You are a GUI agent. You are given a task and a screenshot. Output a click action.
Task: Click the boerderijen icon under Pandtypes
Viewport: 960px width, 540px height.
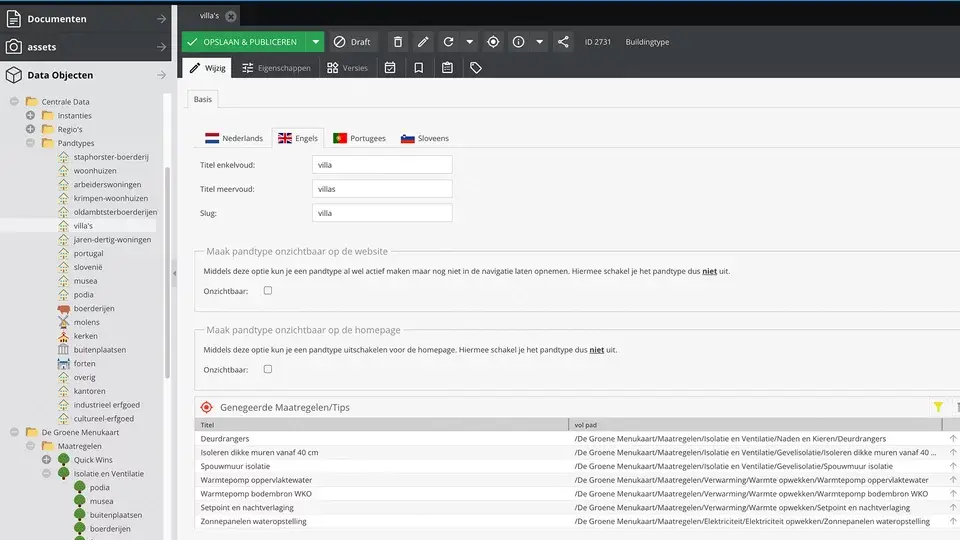[64, 309]
